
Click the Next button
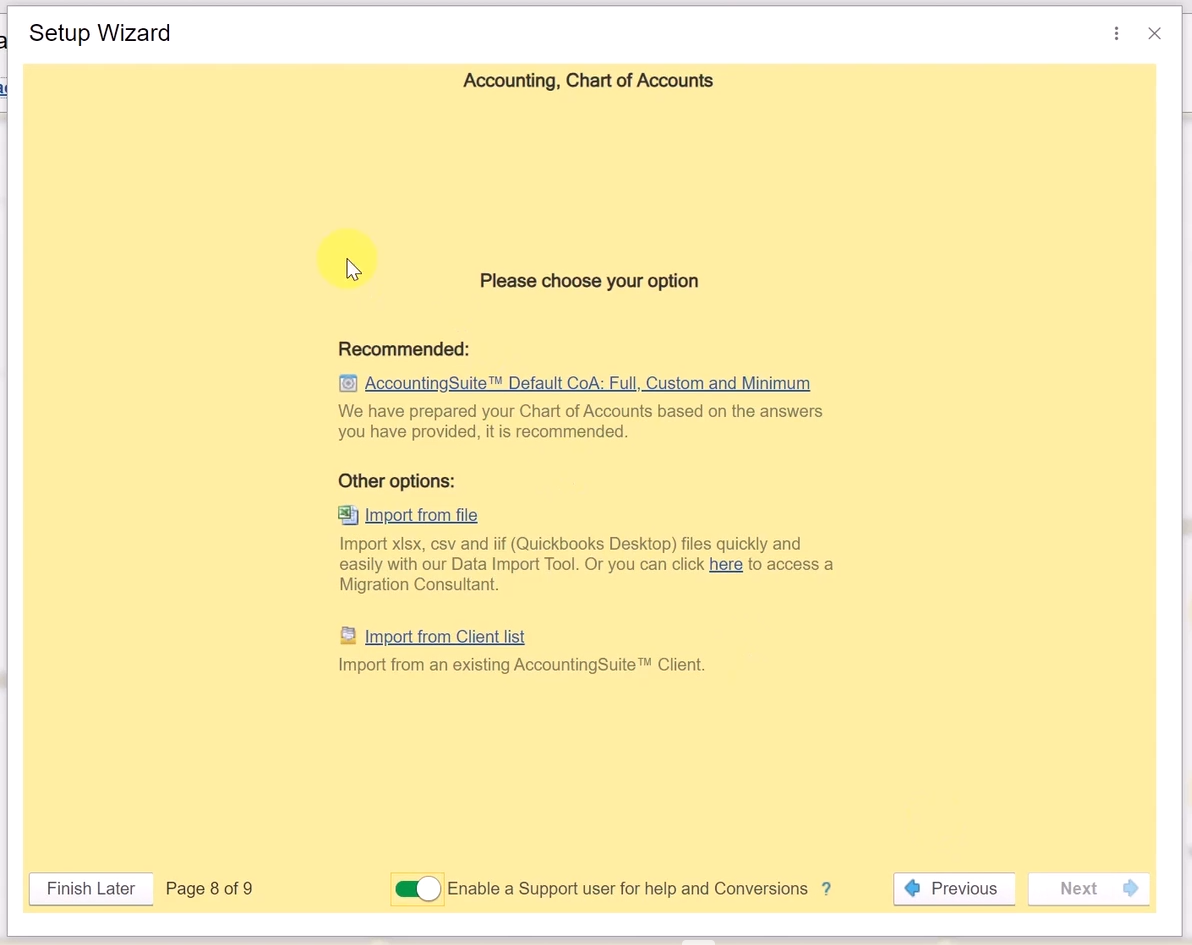point(1089,889)
